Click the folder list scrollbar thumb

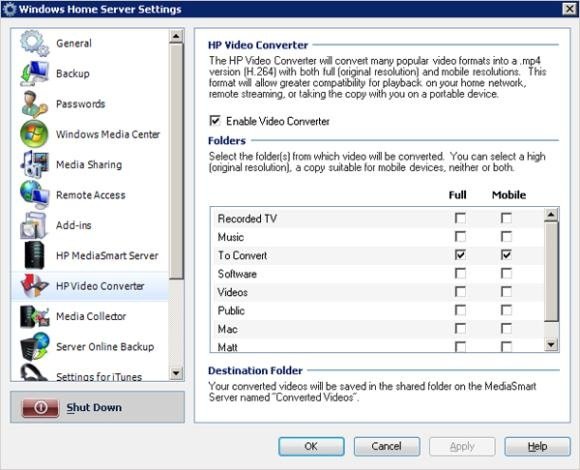tap(551, 272)
